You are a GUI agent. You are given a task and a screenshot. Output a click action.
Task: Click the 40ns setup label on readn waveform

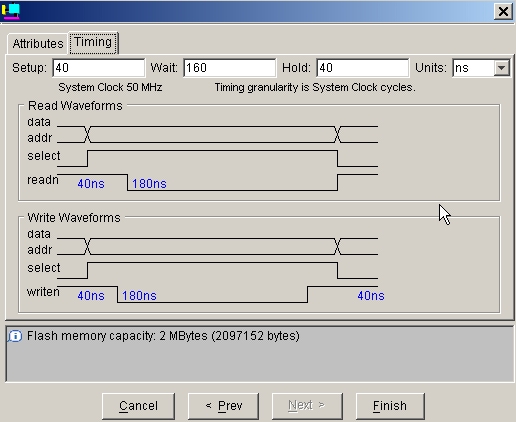tap(91, 184)
